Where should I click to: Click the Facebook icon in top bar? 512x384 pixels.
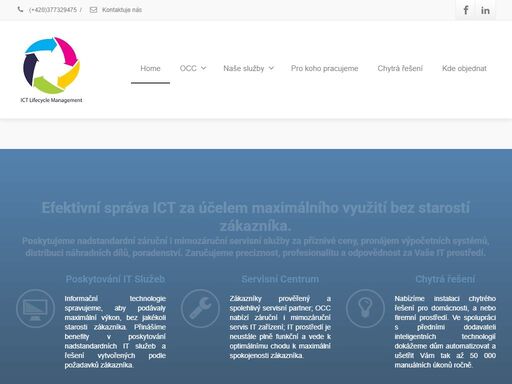(x=466, y=10)
